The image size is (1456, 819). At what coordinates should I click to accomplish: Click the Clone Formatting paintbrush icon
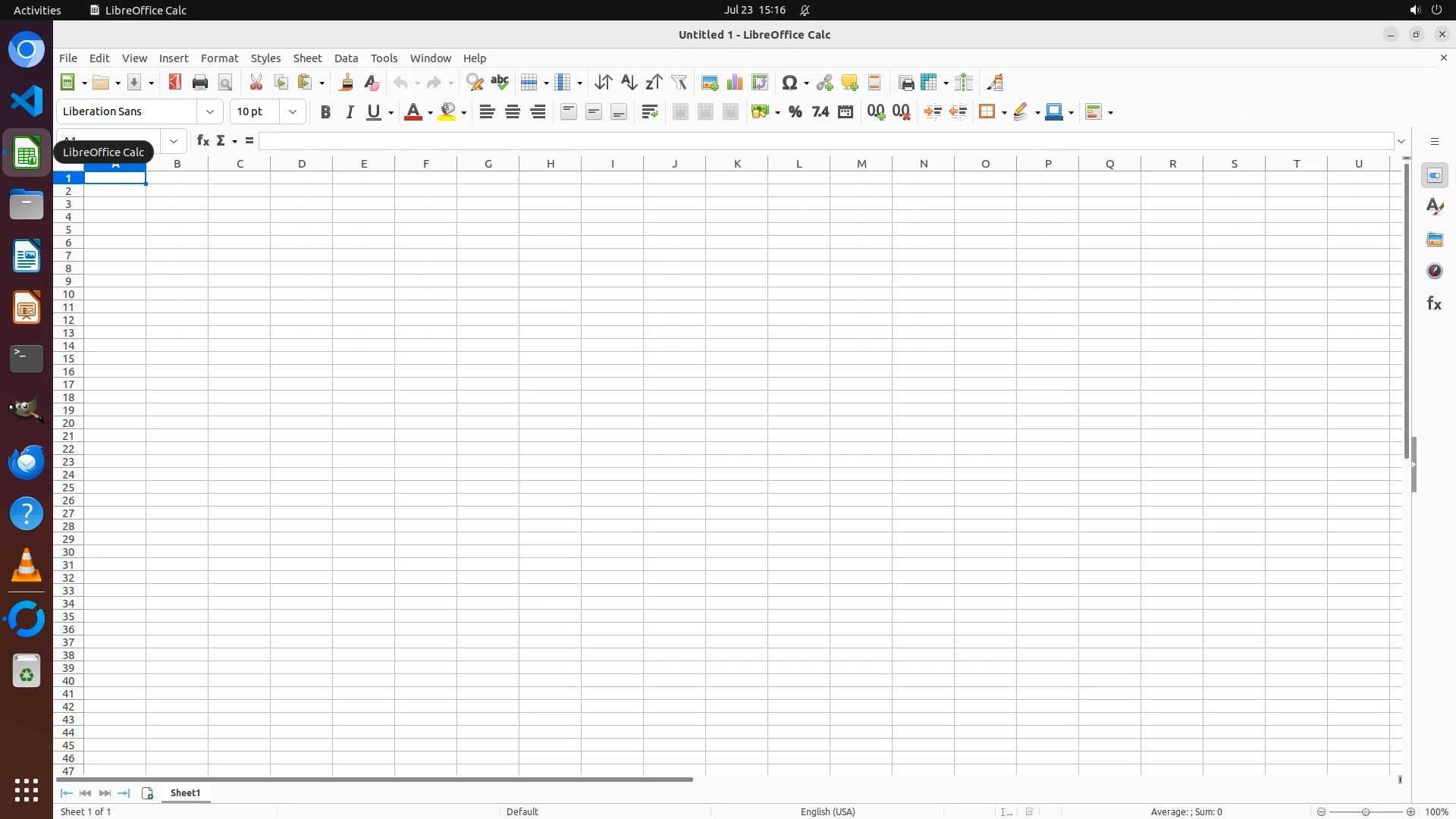(x=347, y=83)
